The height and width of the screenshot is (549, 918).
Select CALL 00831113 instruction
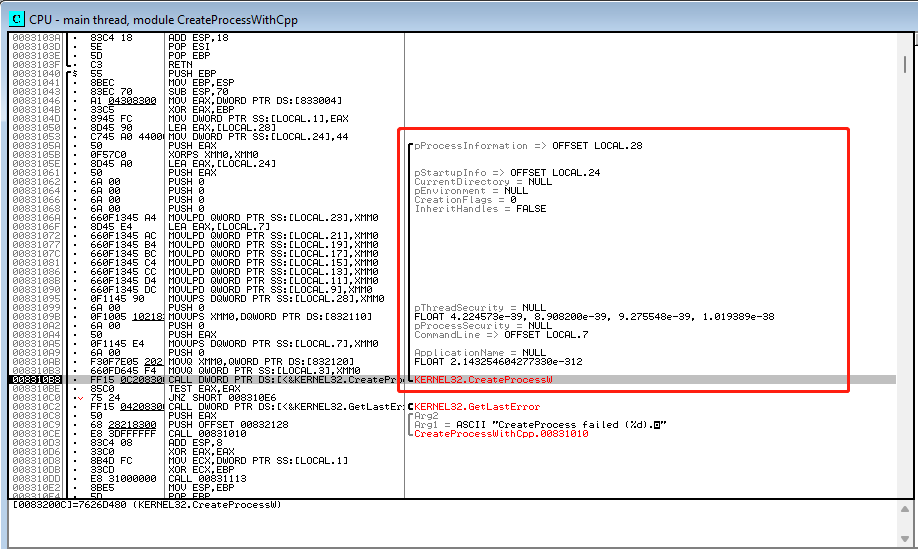[x=207, y=479]
